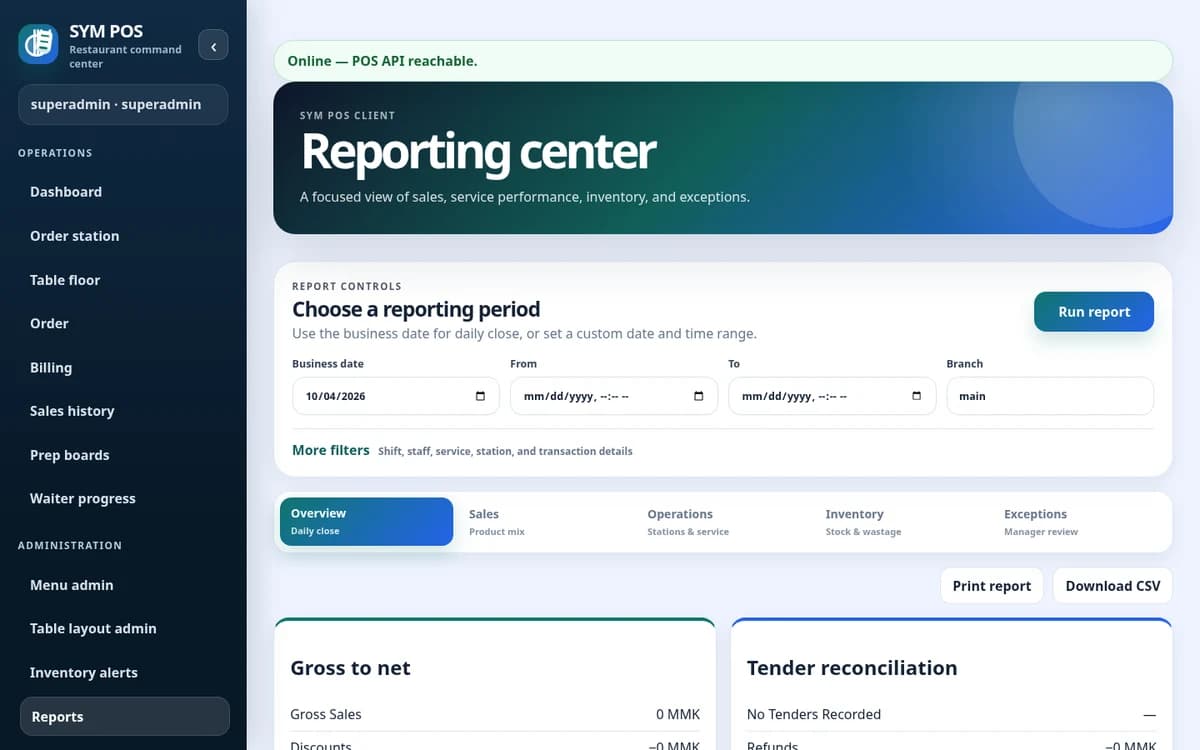Select Reports in the sidebar

coord(125,716)
